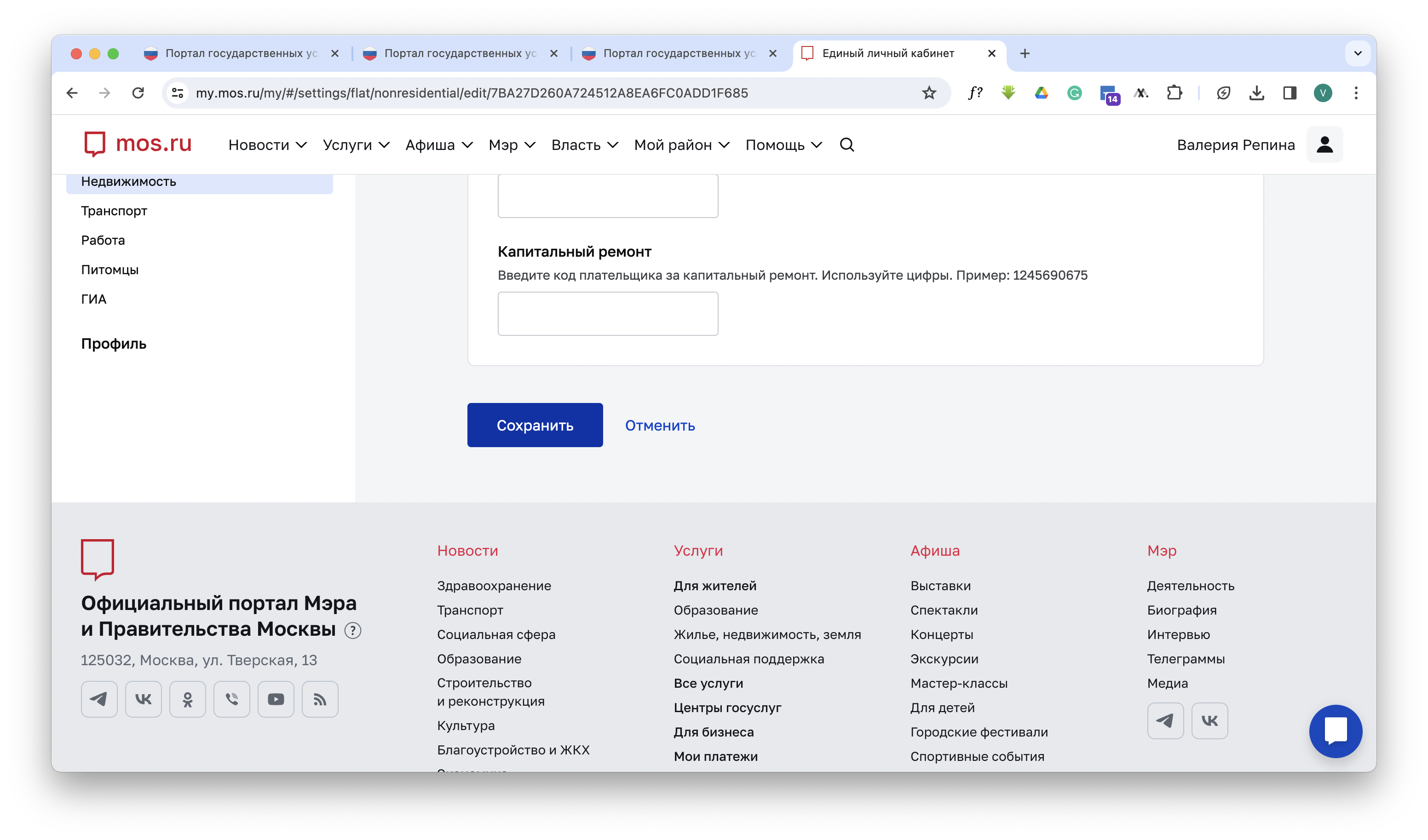Switch to Единый личный кабинет tab

click(899, 53)
